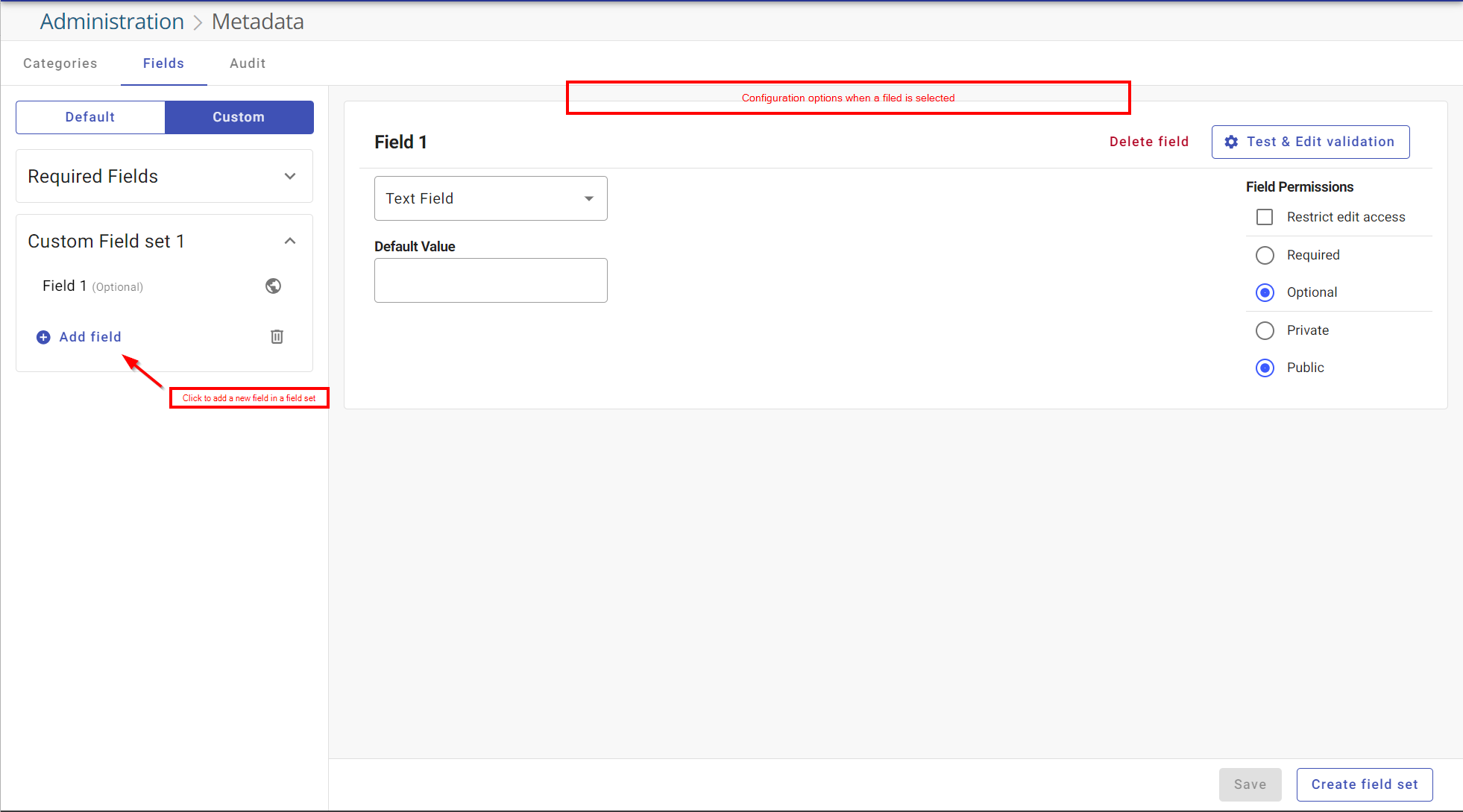Viewport: 1463px width, 812px height.
Task: Choose the Private radio option
Action: click(x=1265, y=330)
